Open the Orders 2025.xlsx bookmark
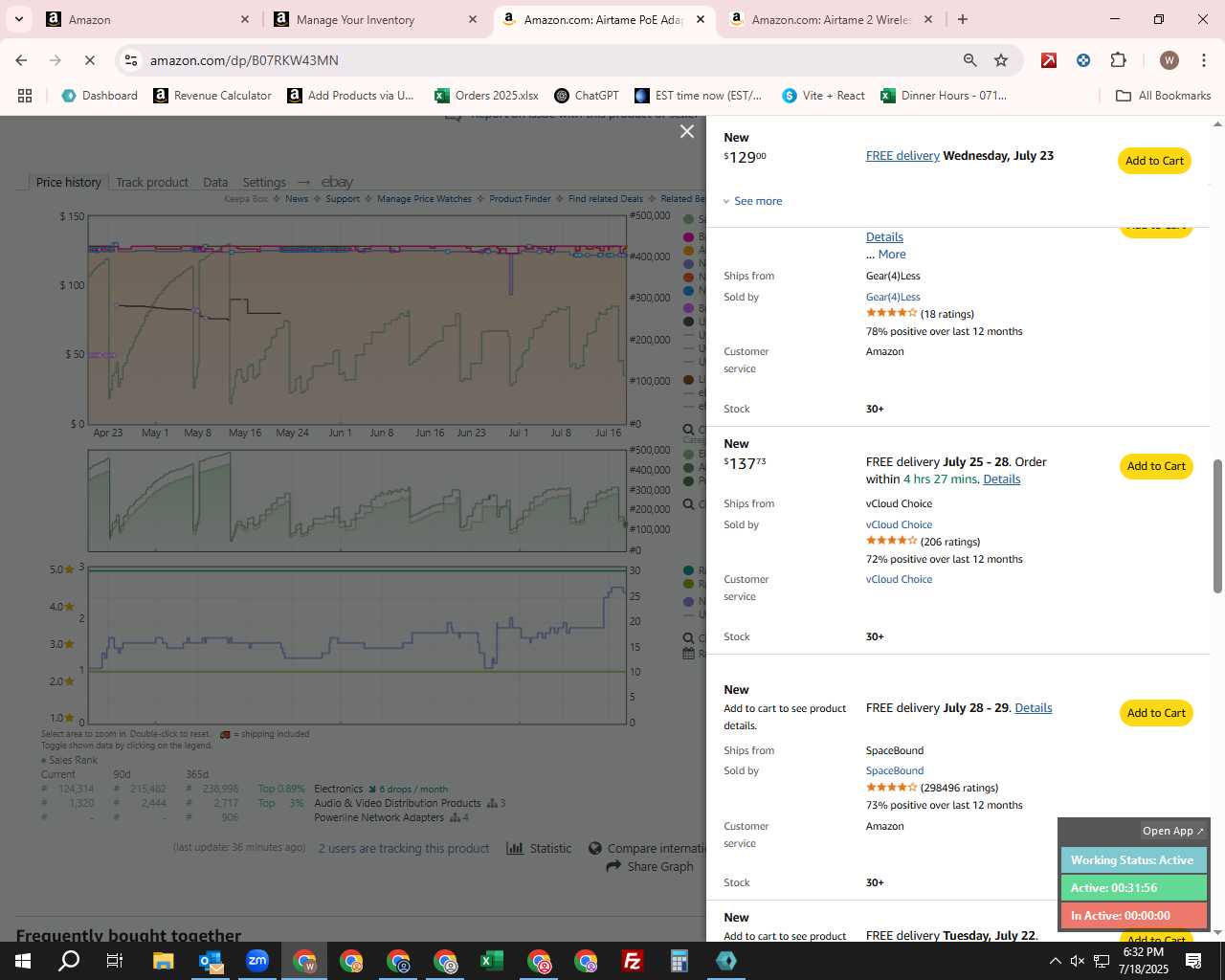The width and height of the screenshot is (1225, 980). (x=486, y=96)
